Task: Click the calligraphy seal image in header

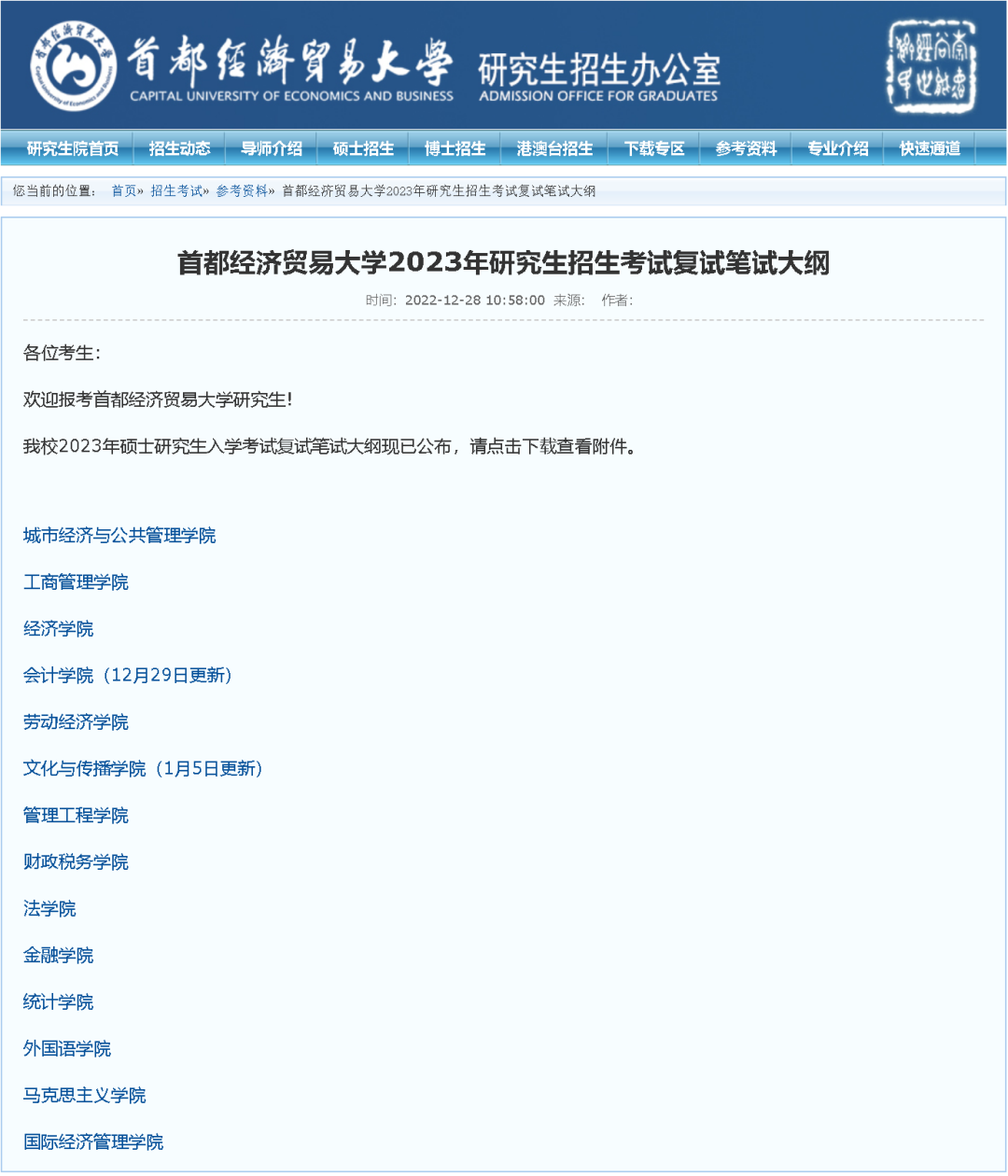Action: 931,66
